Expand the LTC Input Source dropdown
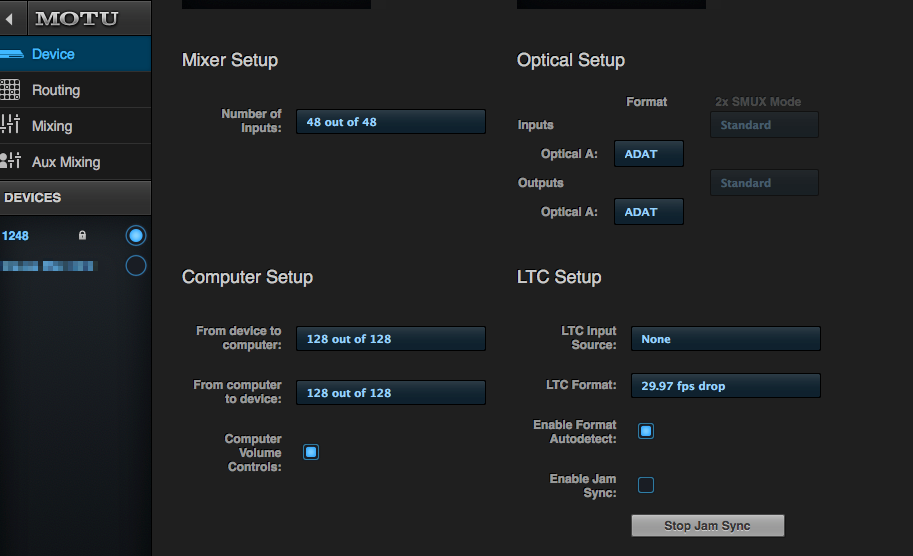Viewport: 913px width, 556px height. 726,339
